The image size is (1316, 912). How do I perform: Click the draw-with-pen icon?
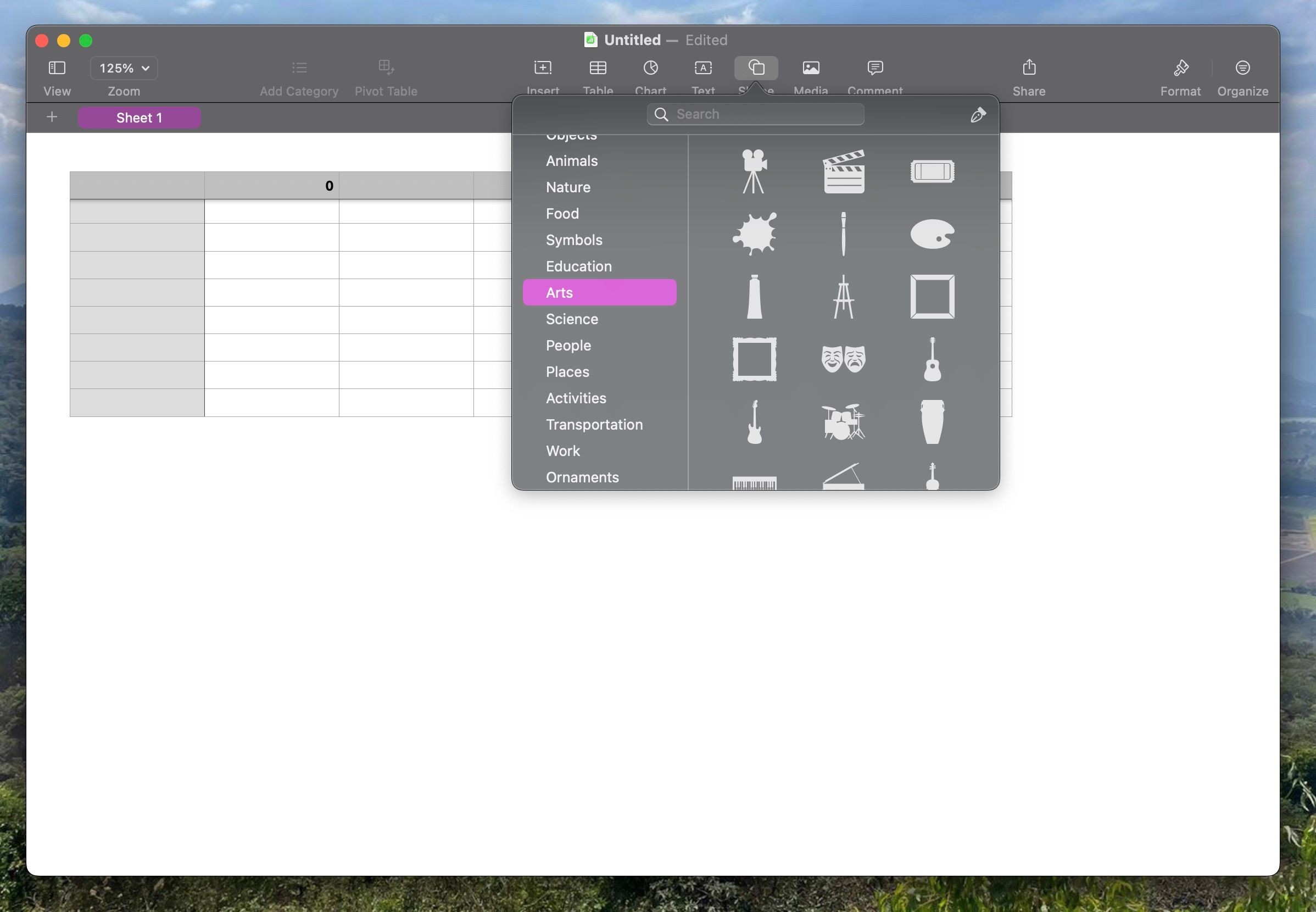click(978, 115)
